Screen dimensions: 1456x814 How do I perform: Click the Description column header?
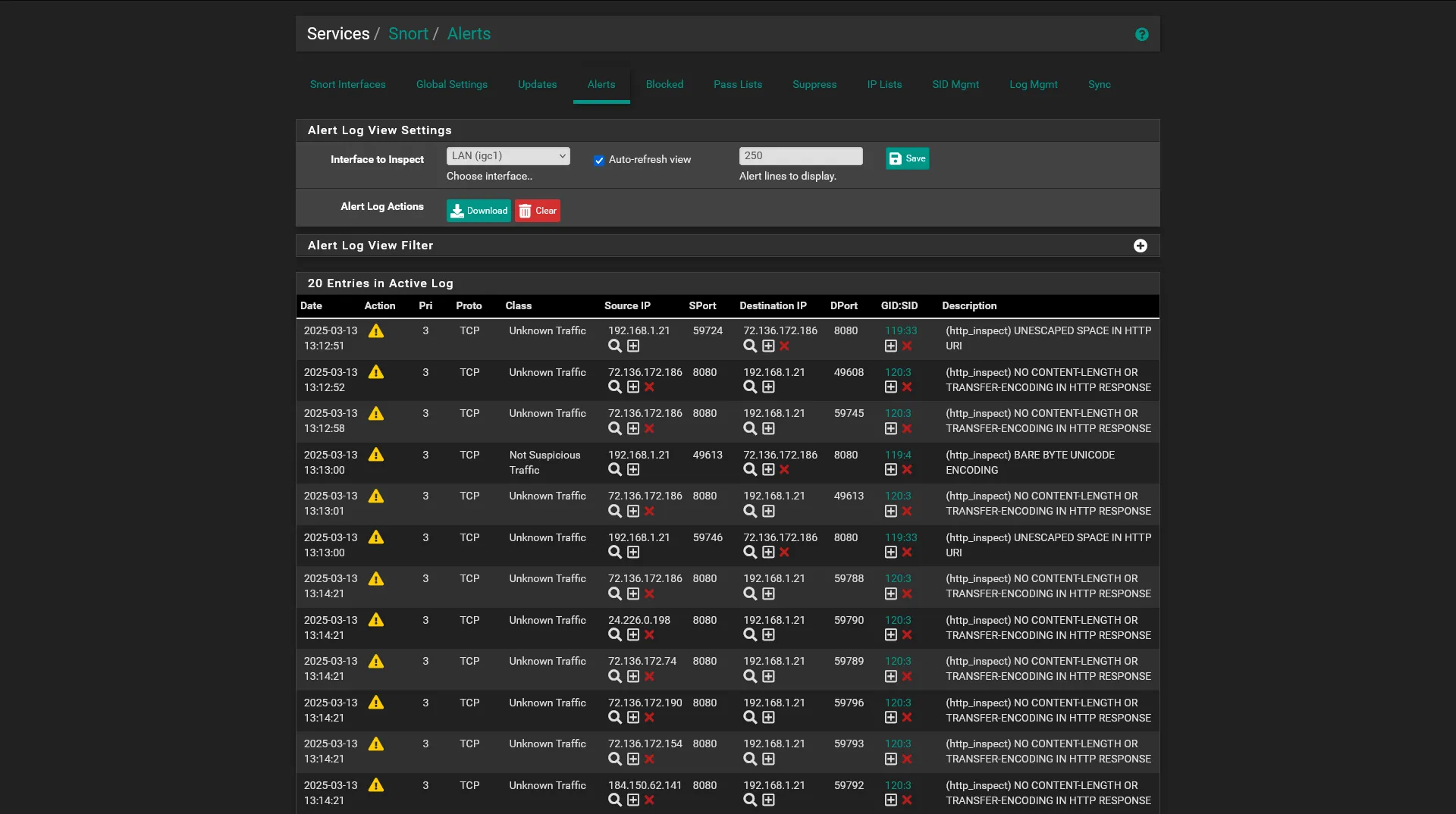pos(969,306)
